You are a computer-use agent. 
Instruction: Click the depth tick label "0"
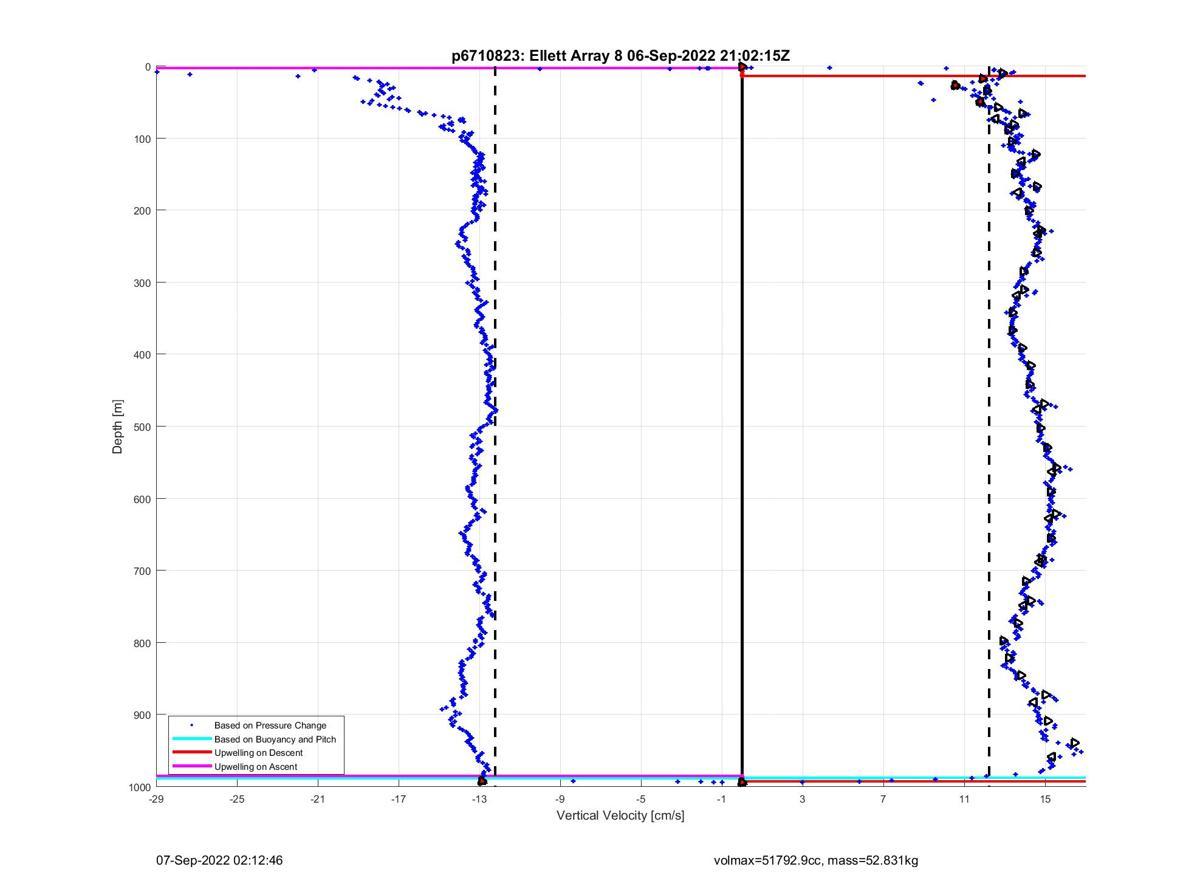148,67
